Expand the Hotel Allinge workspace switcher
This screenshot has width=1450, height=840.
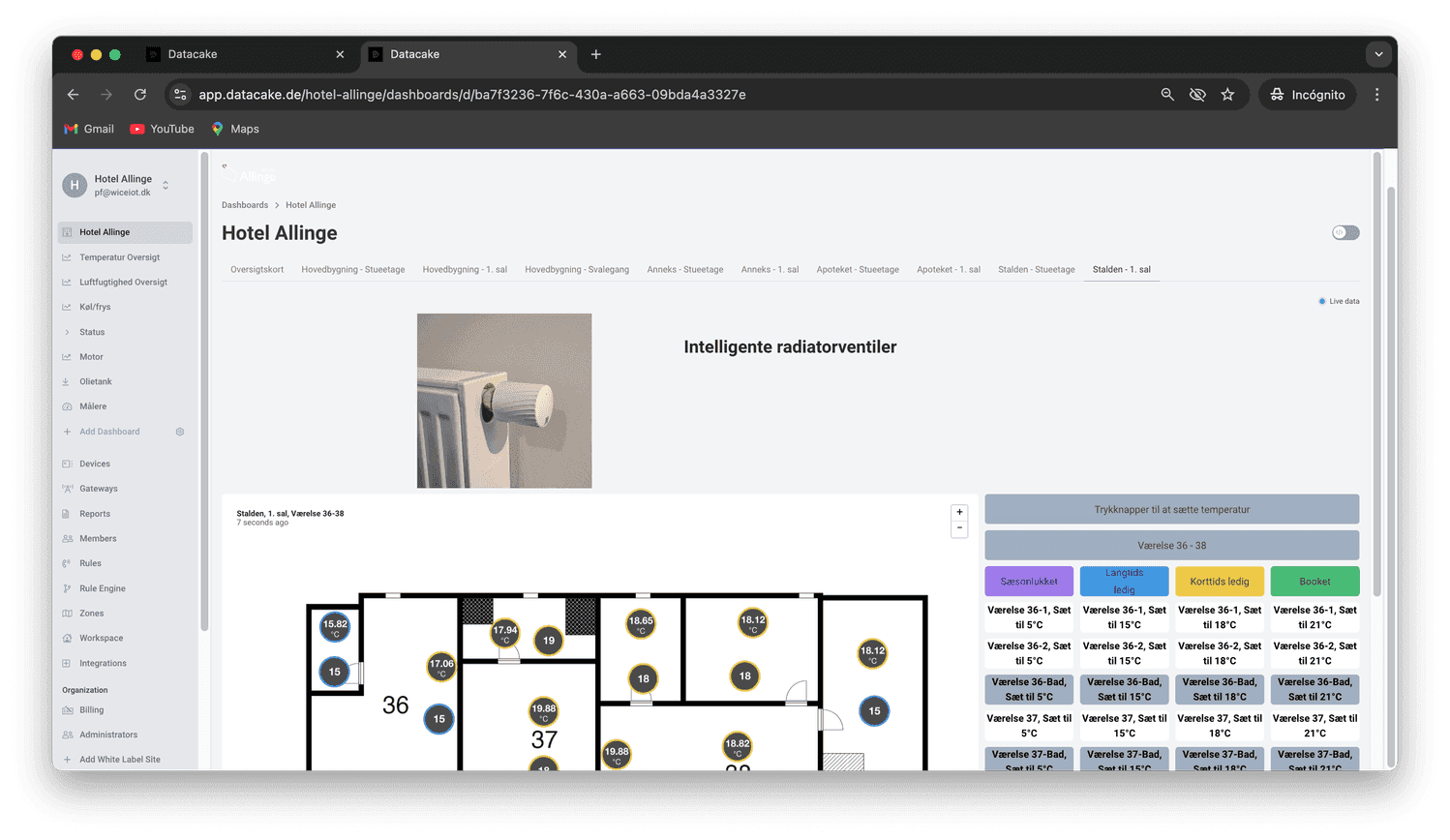[x=166, y=185]
